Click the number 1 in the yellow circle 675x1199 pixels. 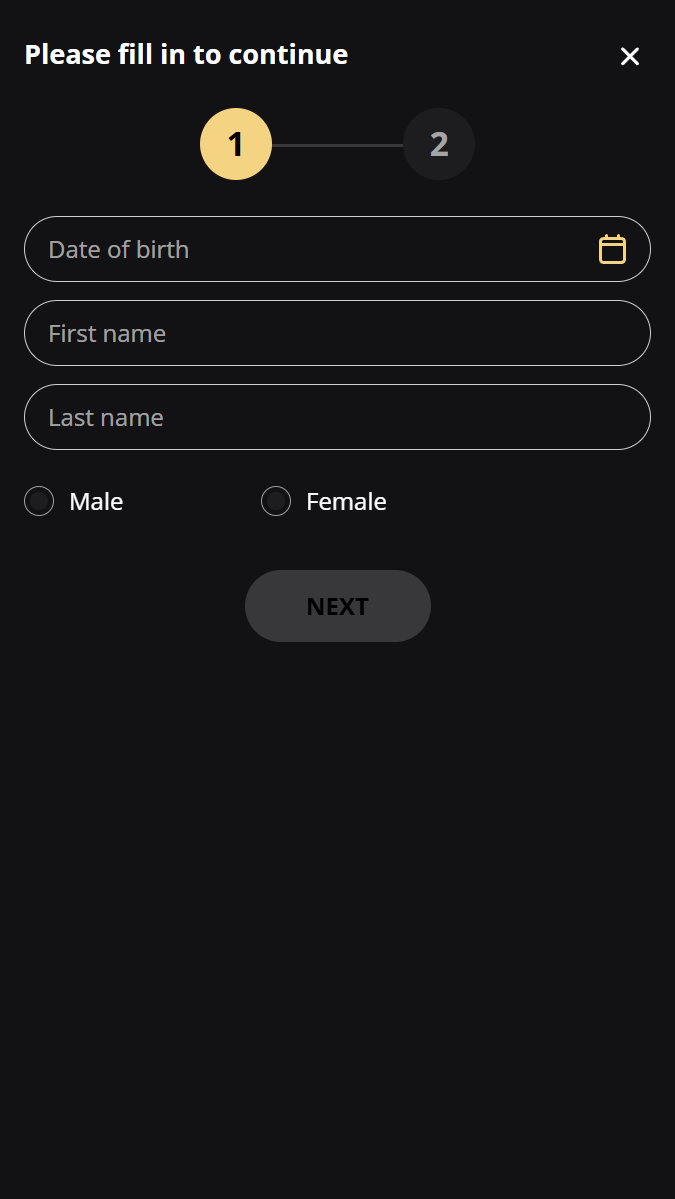point(235,145)
